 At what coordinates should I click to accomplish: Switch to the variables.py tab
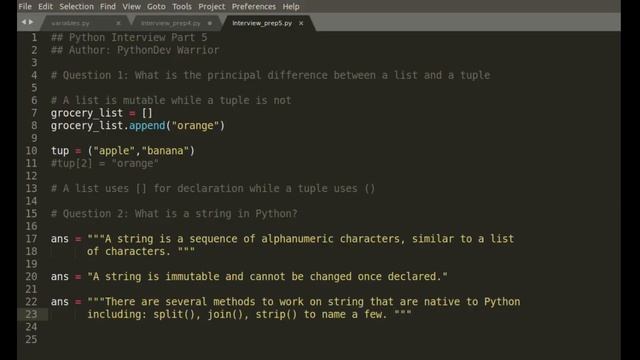pos(70,23)
